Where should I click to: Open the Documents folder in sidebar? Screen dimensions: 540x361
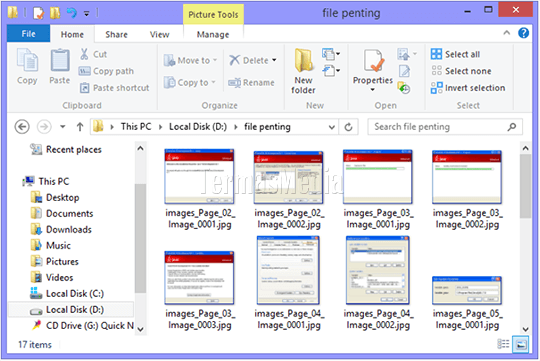pos(62,214)
